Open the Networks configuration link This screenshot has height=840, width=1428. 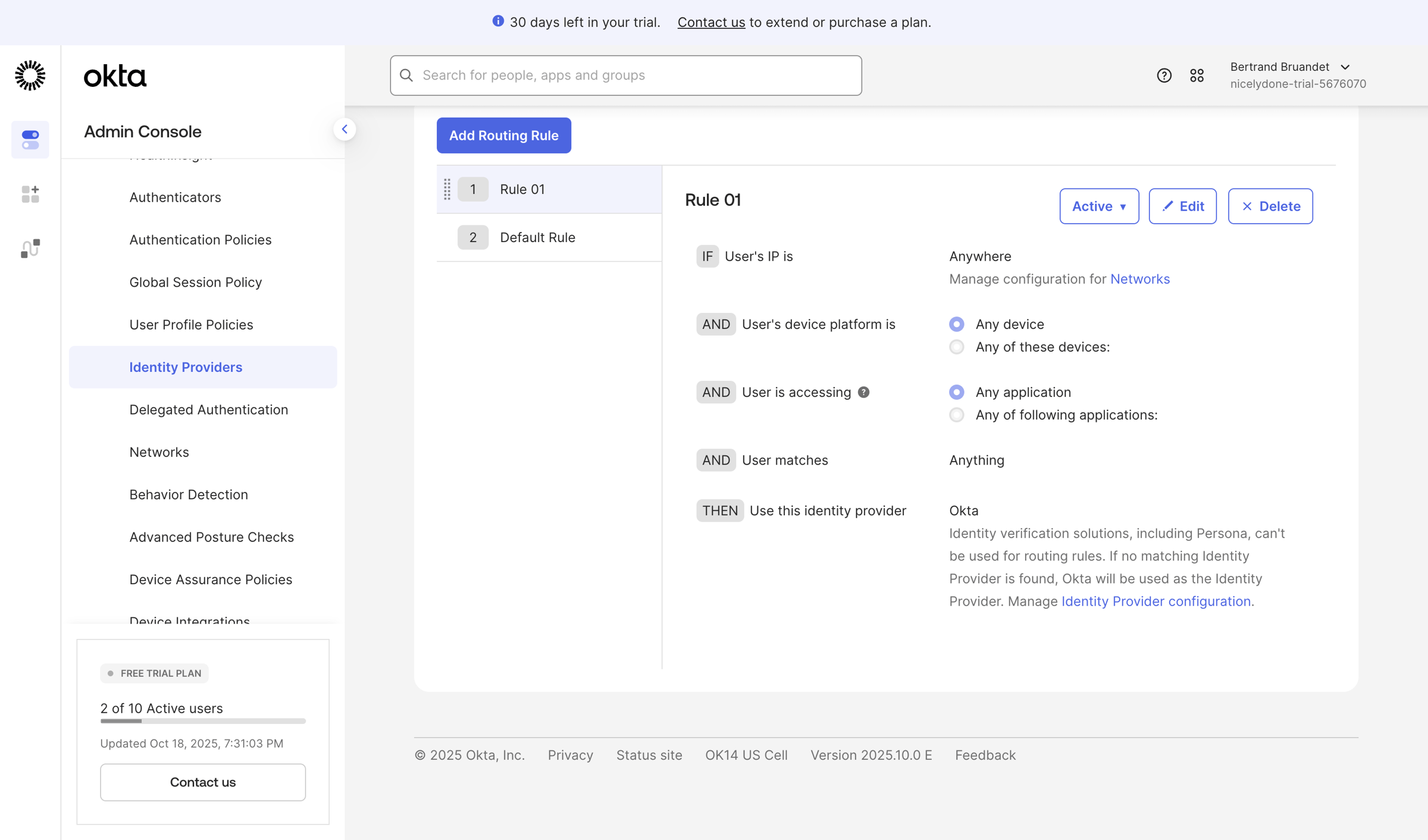click(x=1140, y=279)
